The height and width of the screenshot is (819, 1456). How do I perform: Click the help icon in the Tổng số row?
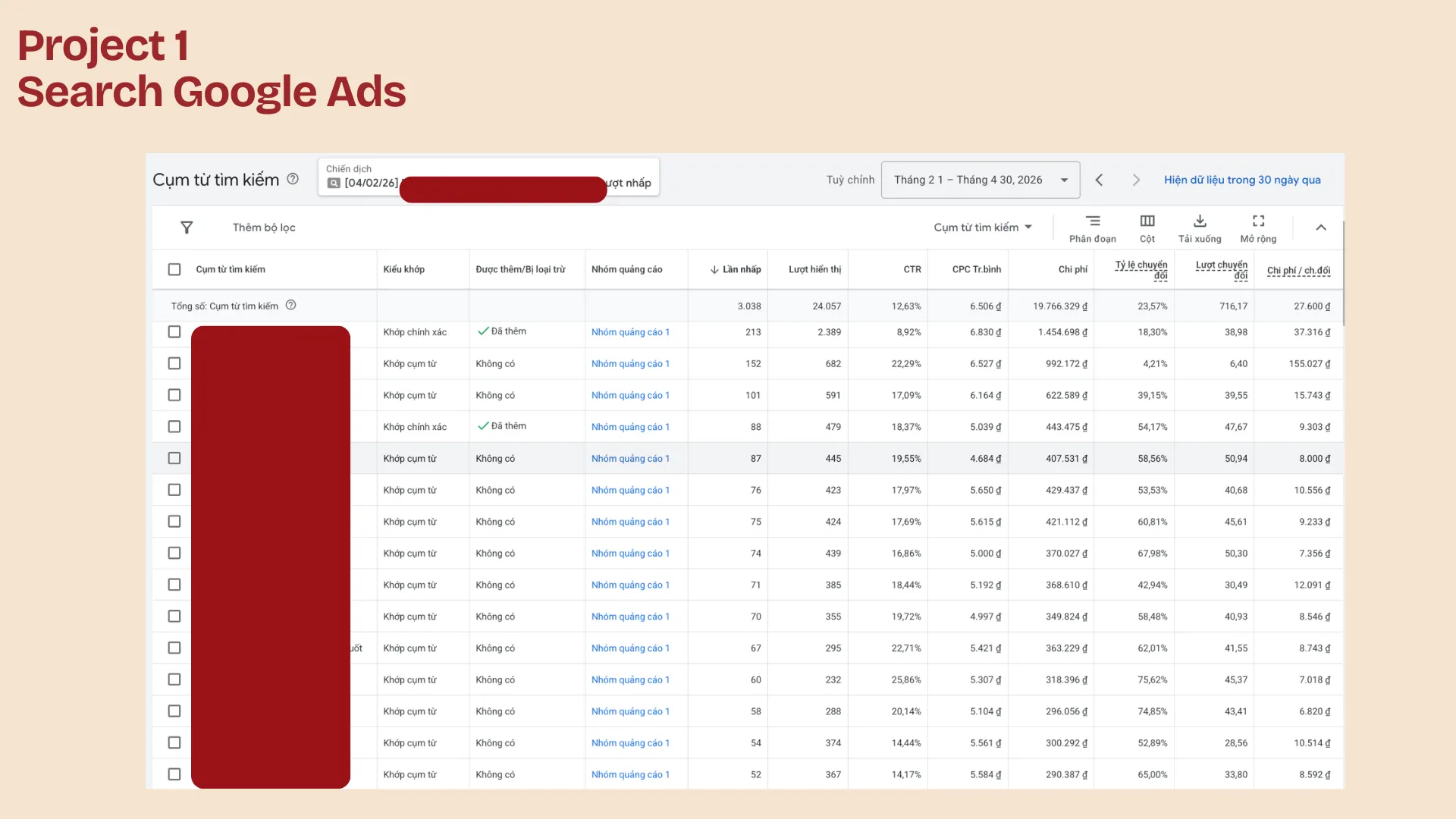[x=291, y=306]
